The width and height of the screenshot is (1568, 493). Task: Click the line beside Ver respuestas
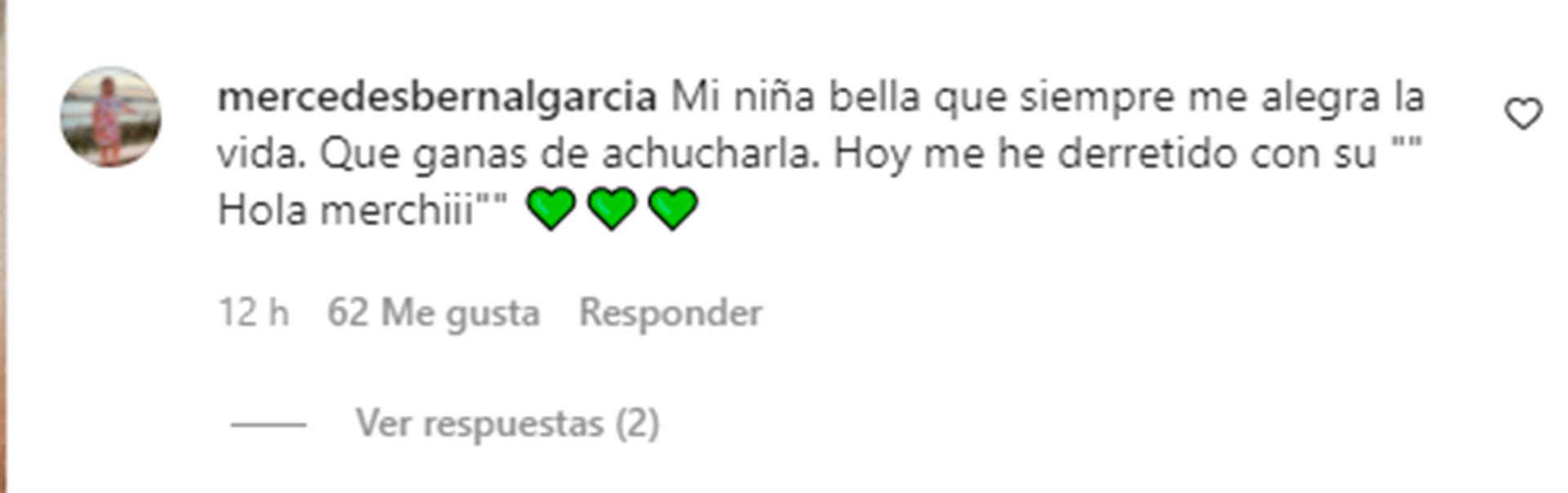coord(269,424)
